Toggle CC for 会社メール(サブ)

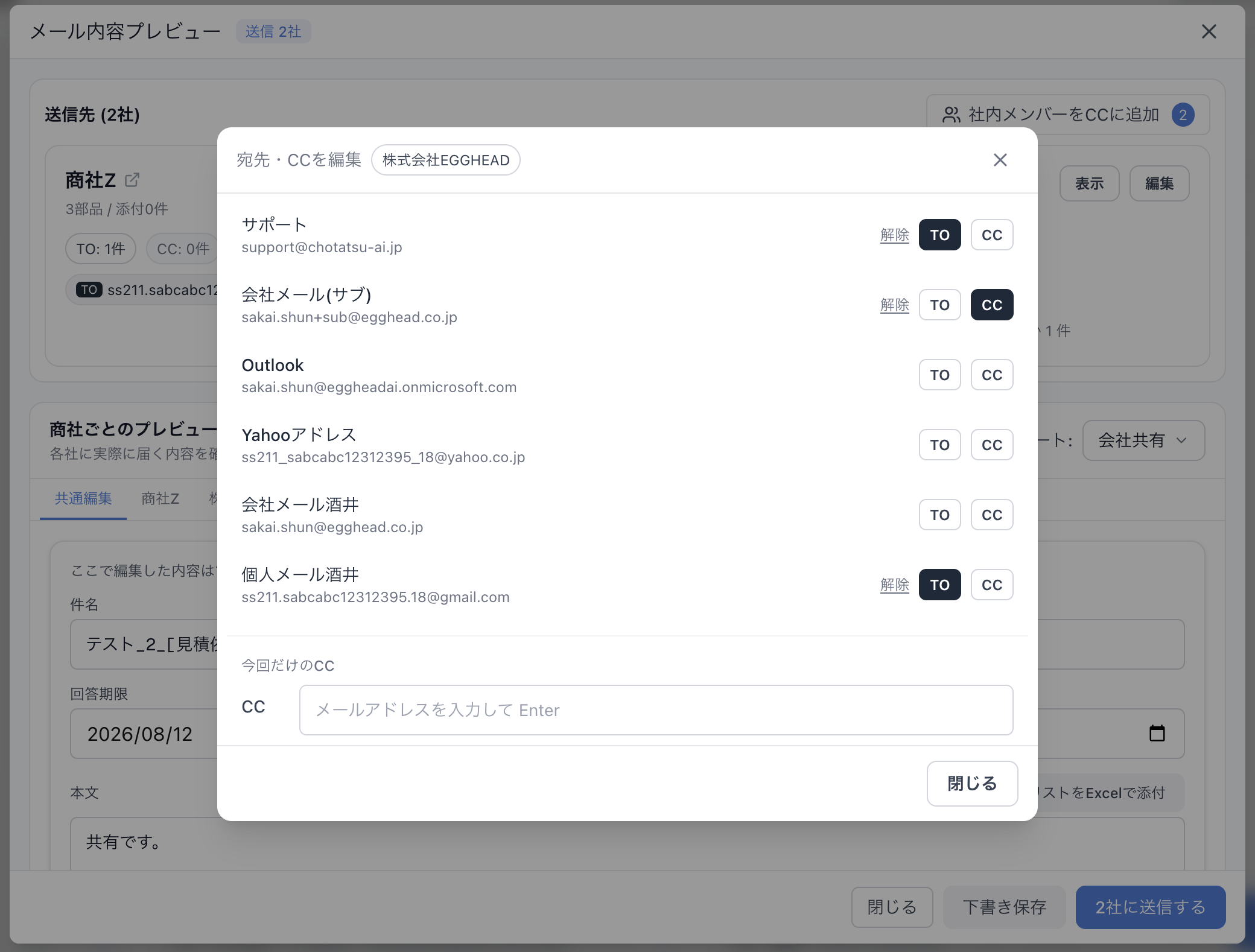pyautogui.click(x=991, y=305)
